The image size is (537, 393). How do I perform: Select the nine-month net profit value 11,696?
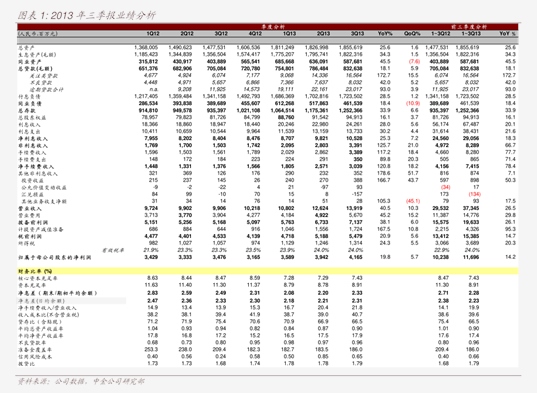(x=471, y=257)
